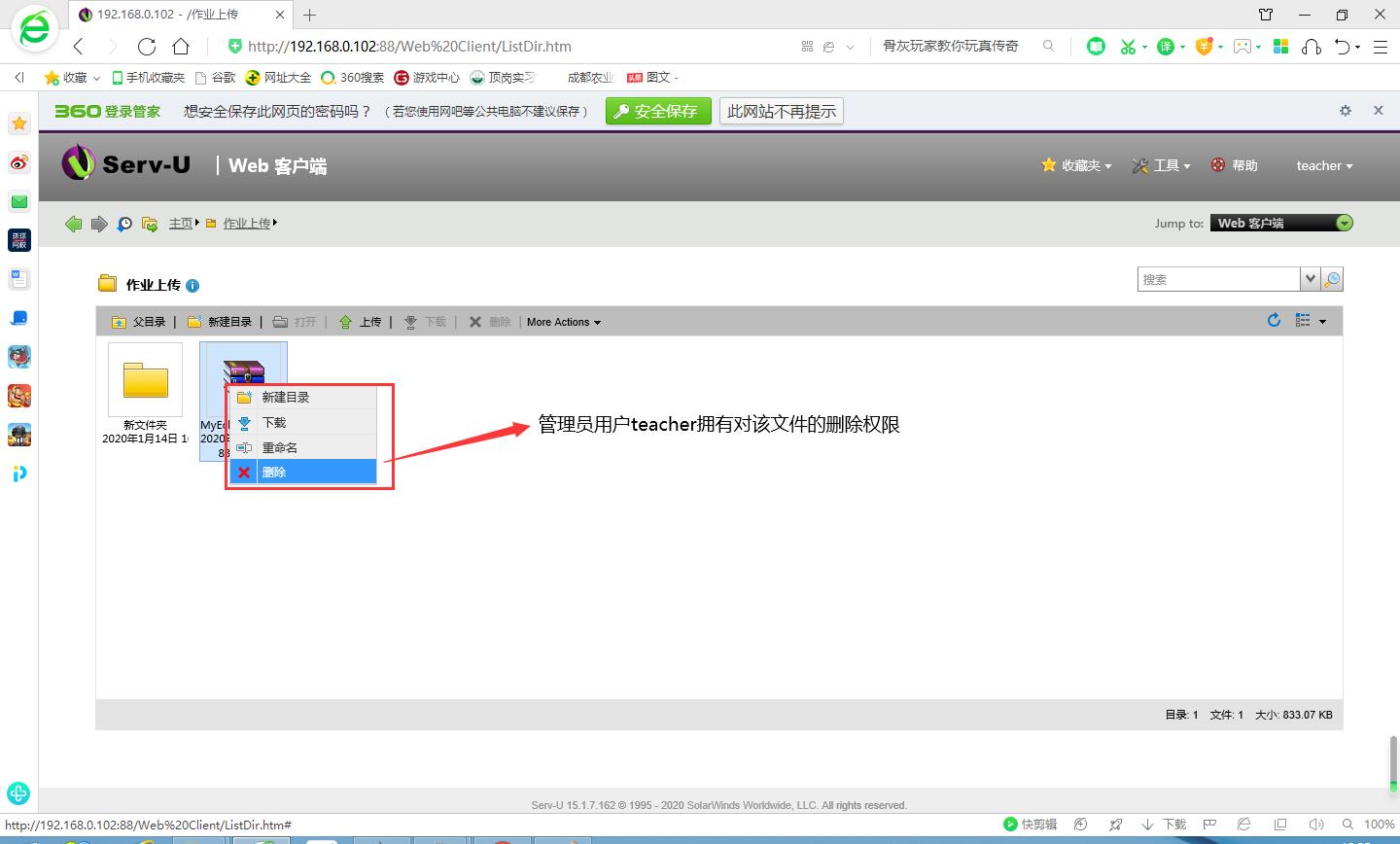Choose 重命名 from the context menu
Viewport: 1400px width, 844px height.
(x=303, y=447)
